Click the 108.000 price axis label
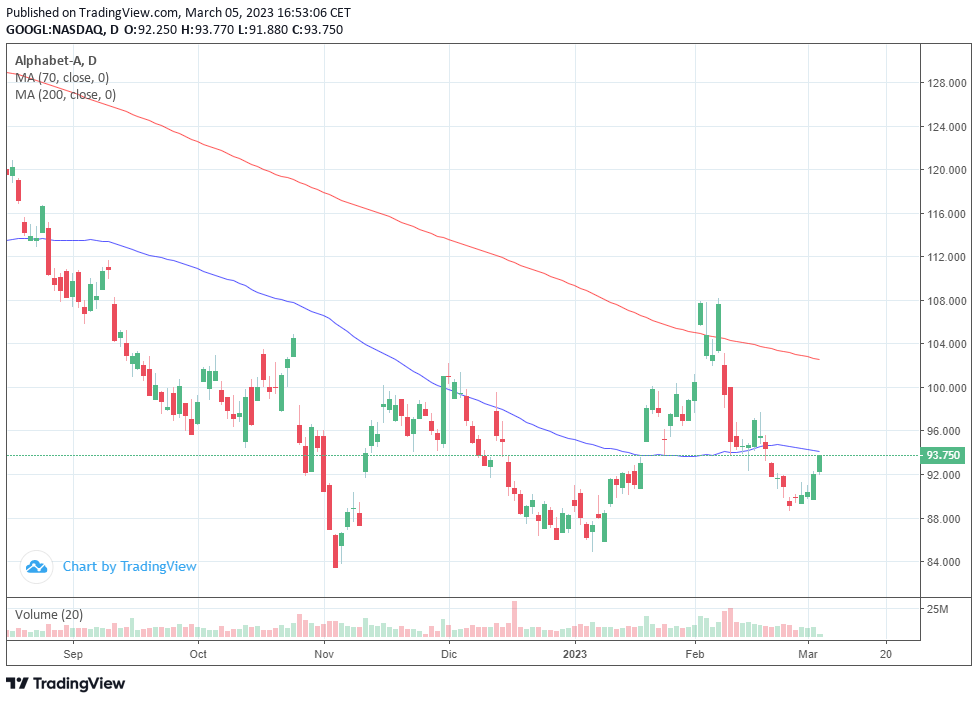The height and width of the screenshot is (702, 978). pyautogui.click(x=946, y=301)
